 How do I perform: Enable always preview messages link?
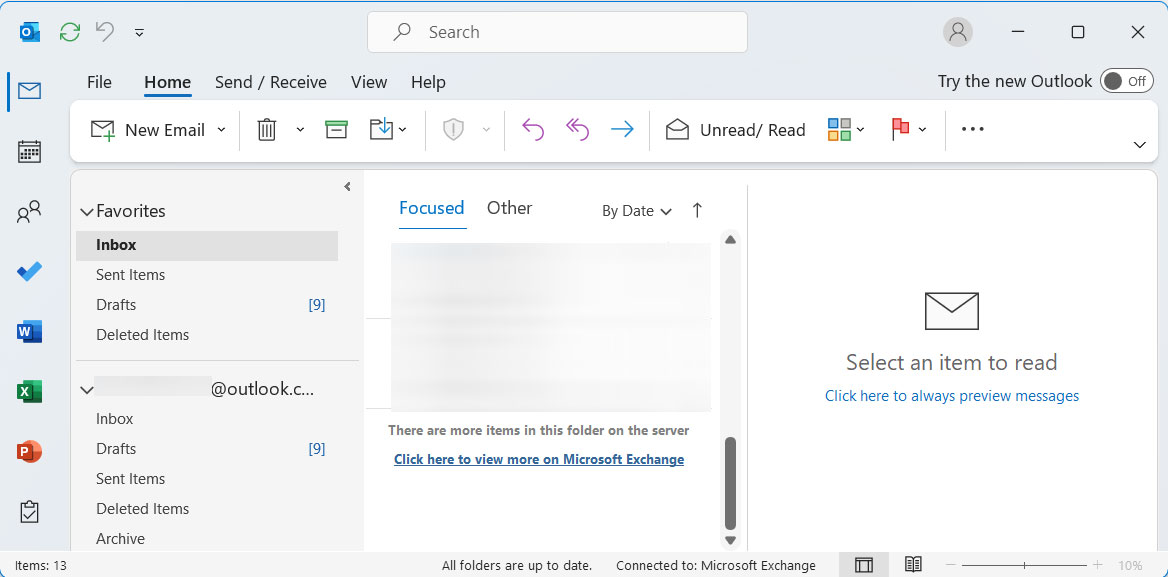pos(951,395)
